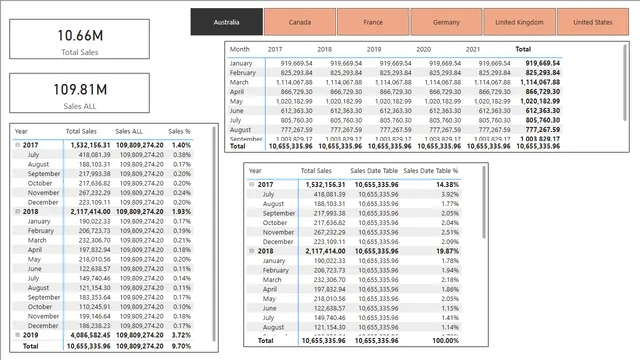Choose United States in the slicer

tap(593, 22)
